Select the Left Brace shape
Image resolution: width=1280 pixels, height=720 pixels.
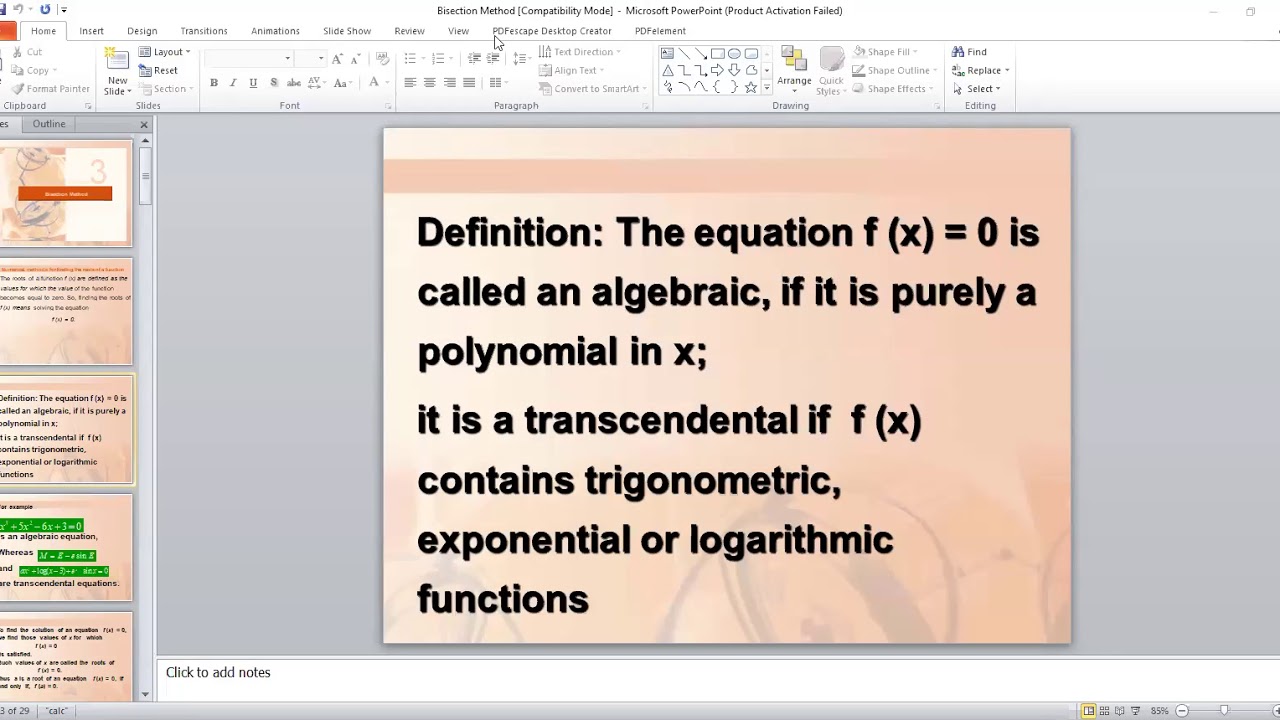click(x=716, y=87)
